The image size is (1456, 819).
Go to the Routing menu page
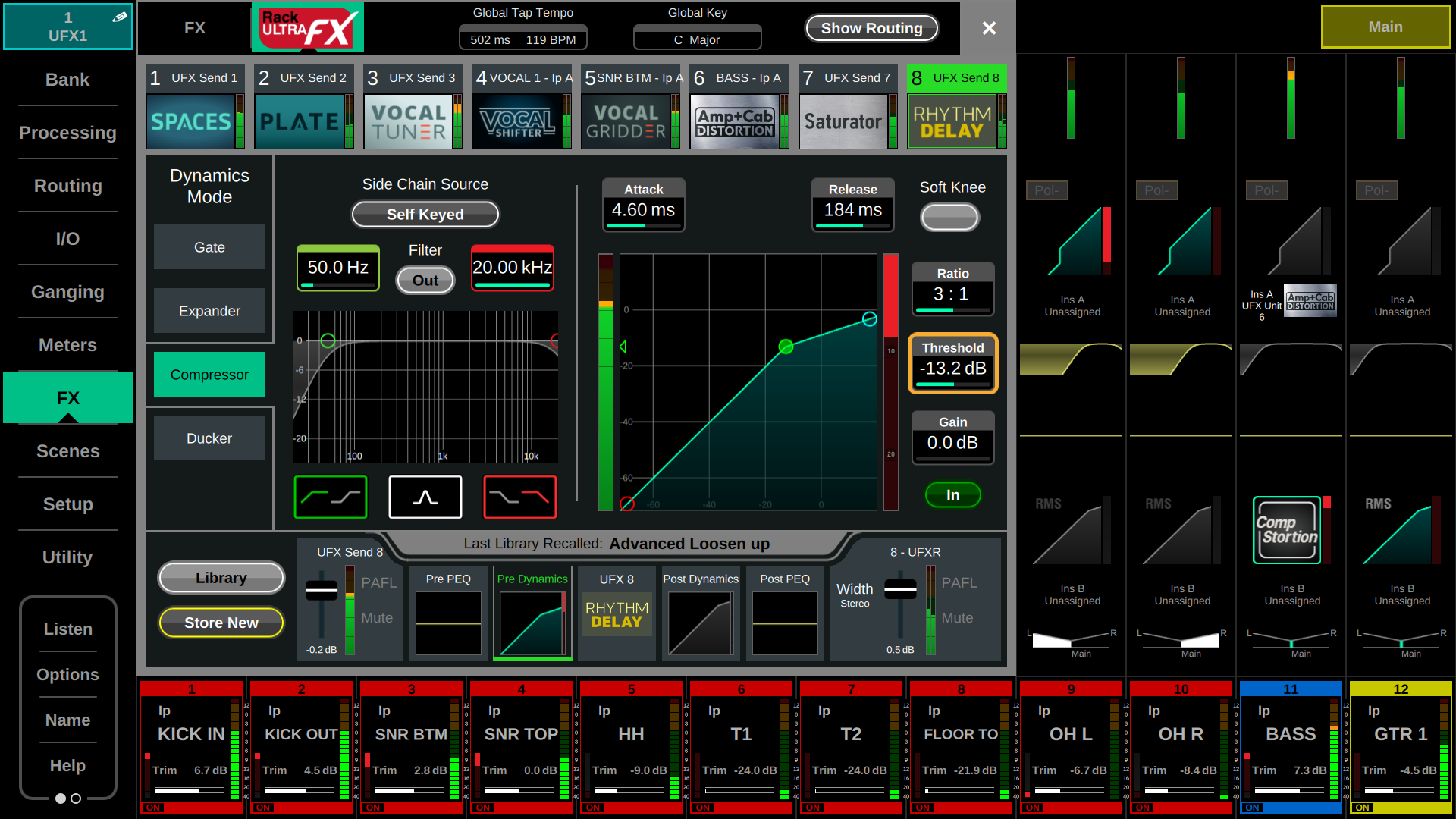[x=67, y=186]
